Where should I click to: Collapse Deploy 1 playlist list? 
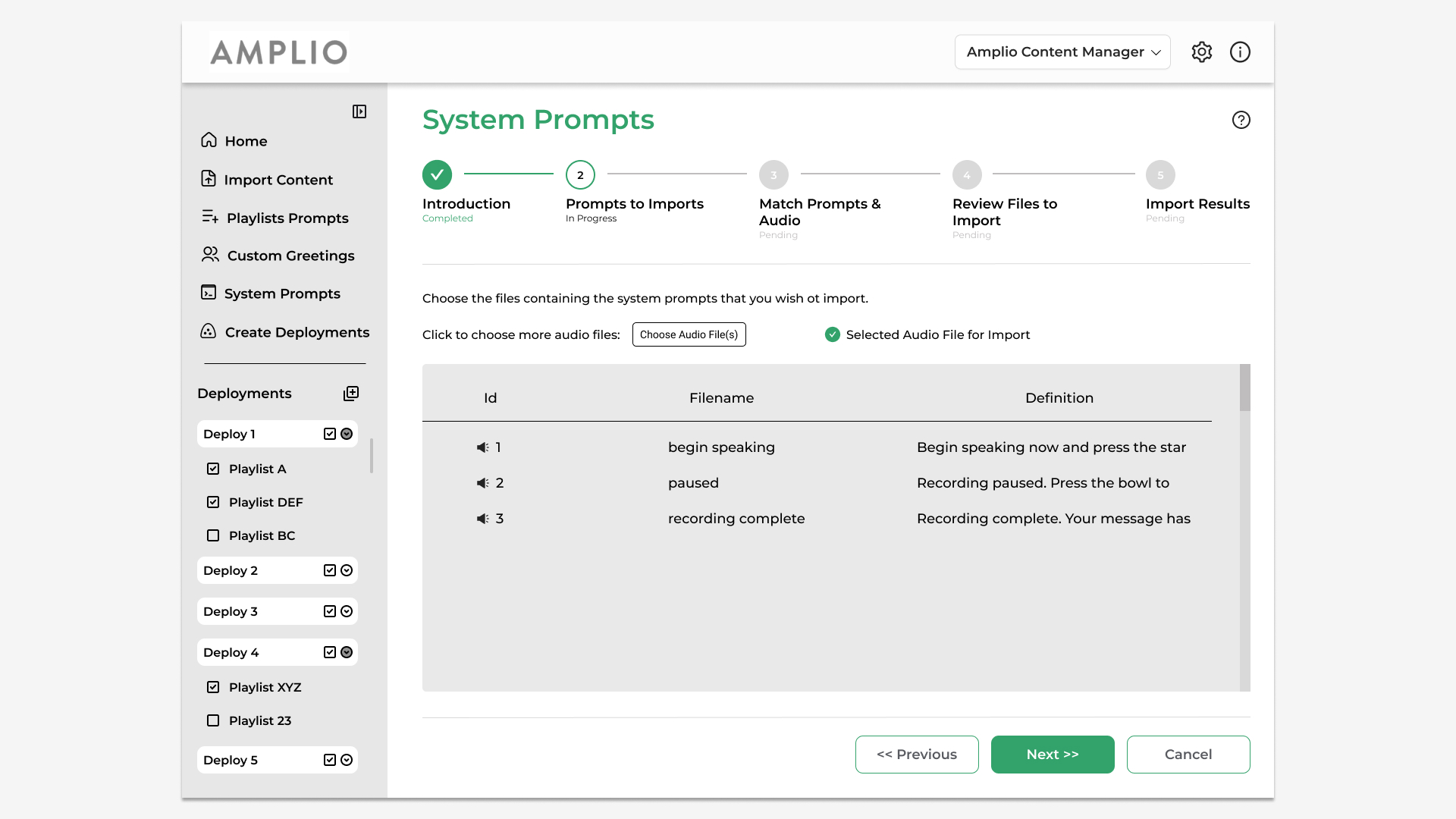(347, 434)
